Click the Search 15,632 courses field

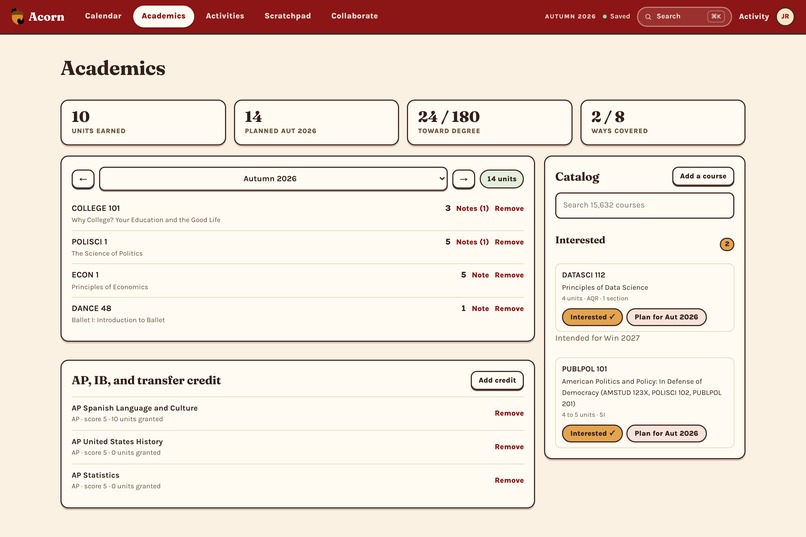[645, 205]
